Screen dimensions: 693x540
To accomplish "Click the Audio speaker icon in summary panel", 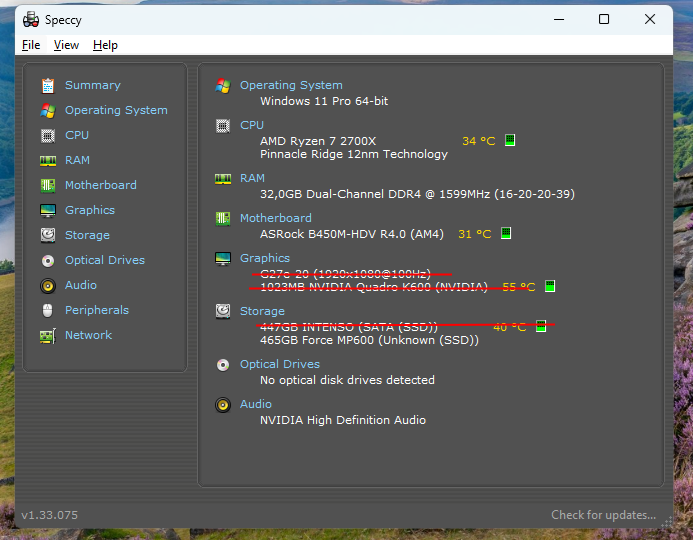I will click(x=223, y=405).
